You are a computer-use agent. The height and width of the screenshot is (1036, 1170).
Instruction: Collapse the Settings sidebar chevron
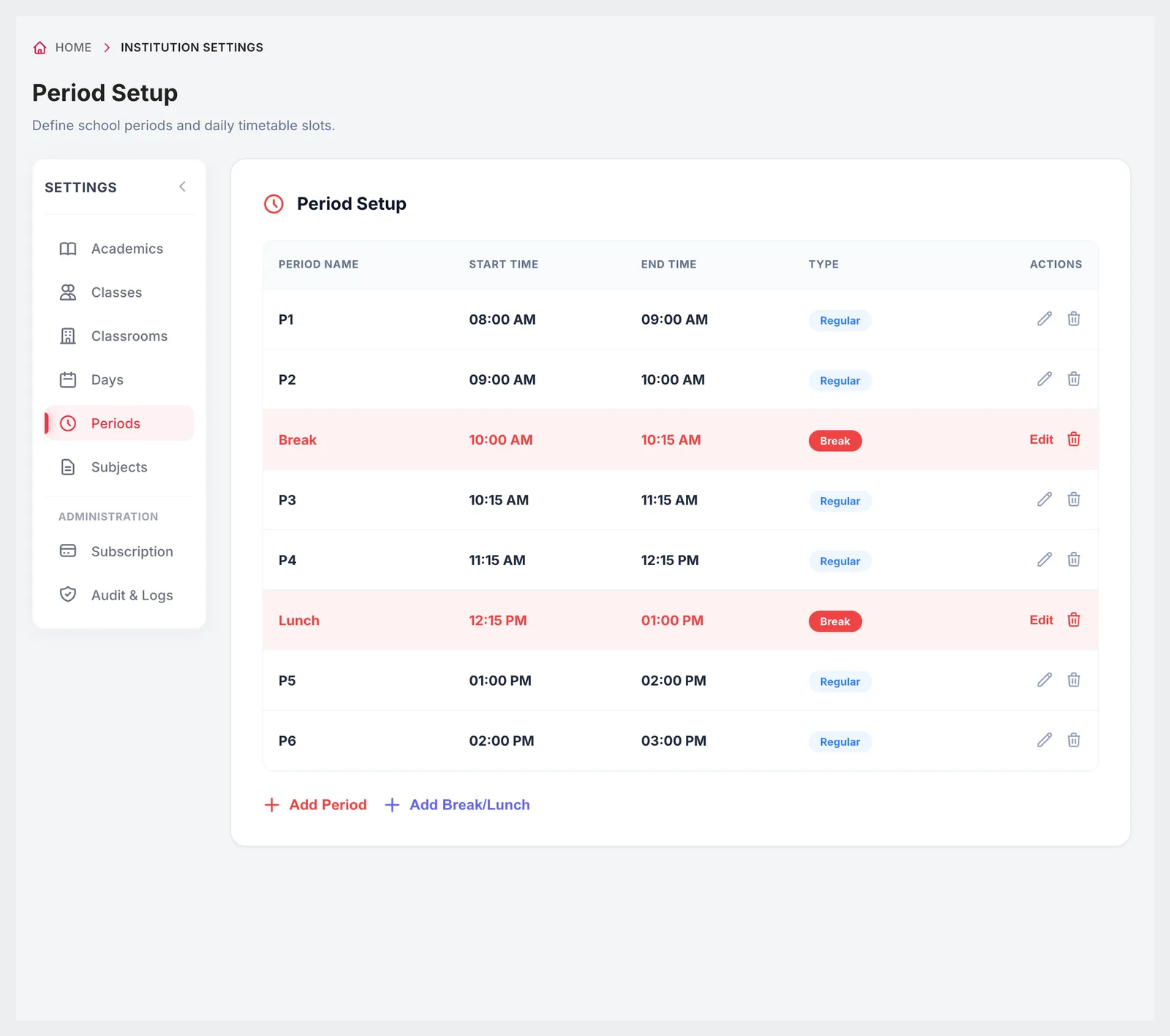[x=182, y=187]
